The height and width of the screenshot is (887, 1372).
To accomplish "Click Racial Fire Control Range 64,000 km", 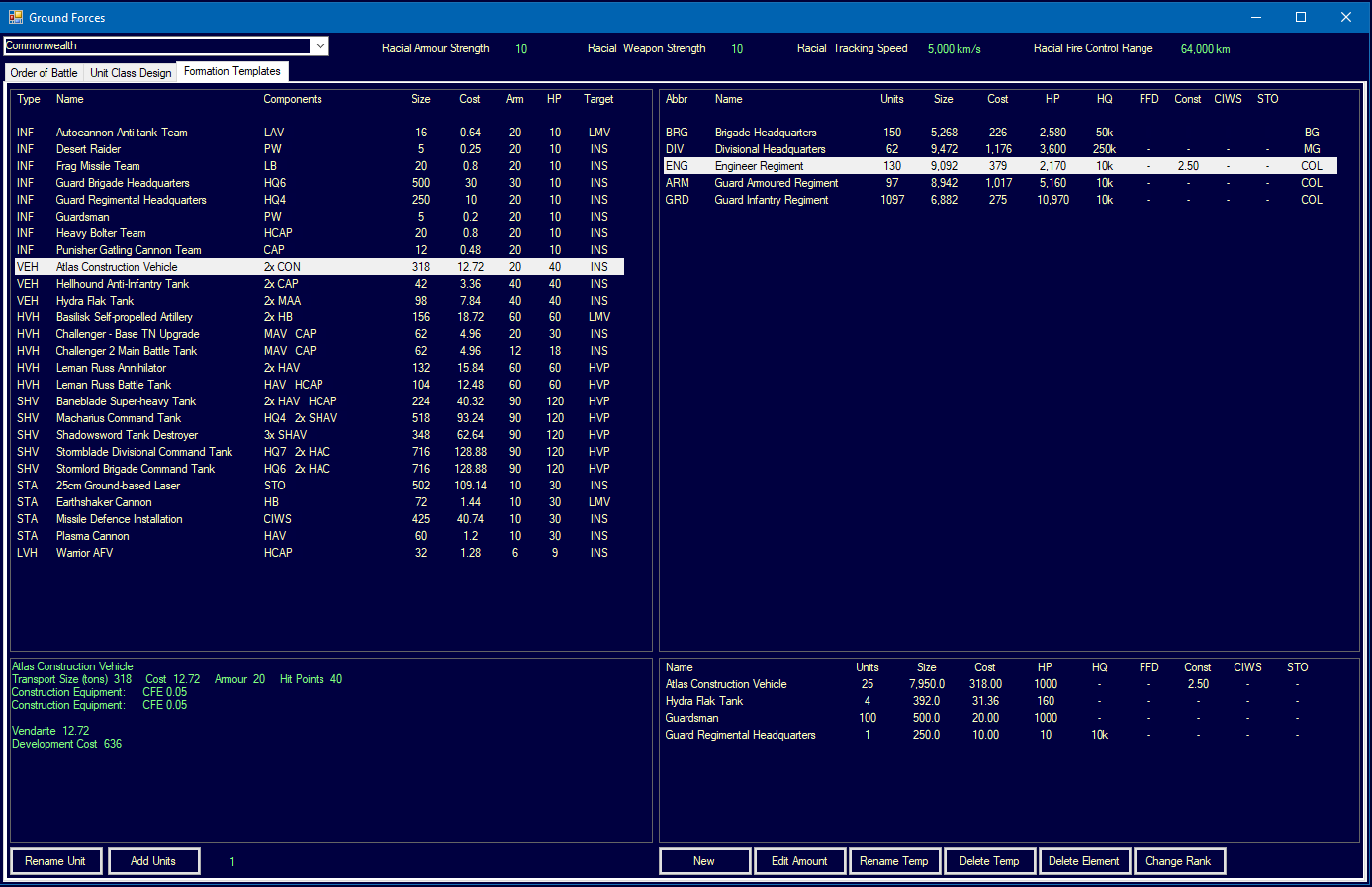I will pyautogui.click(x=1206, y=49).
